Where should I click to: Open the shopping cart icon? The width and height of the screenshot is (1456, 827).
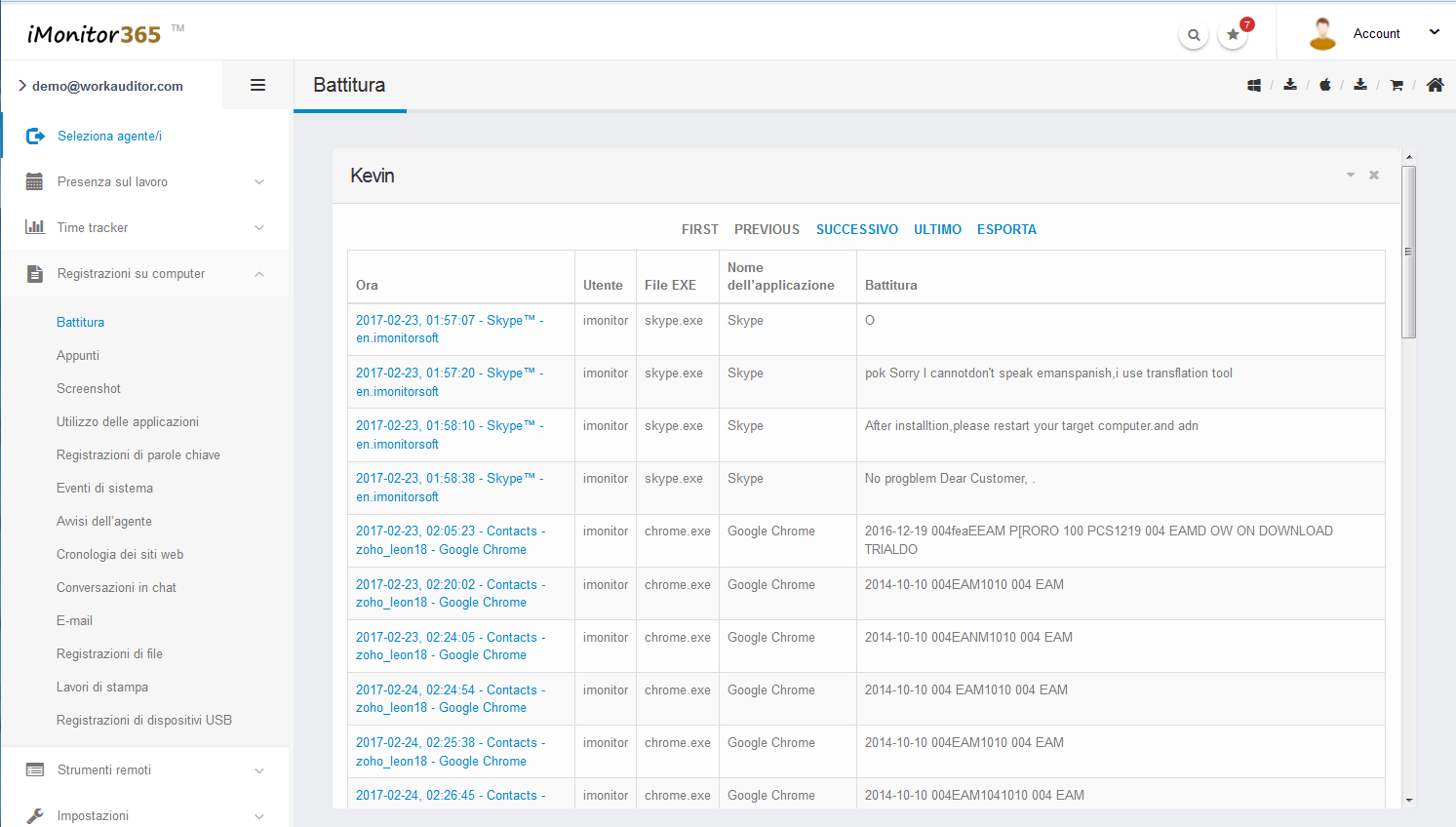[x=1397, y=86]
